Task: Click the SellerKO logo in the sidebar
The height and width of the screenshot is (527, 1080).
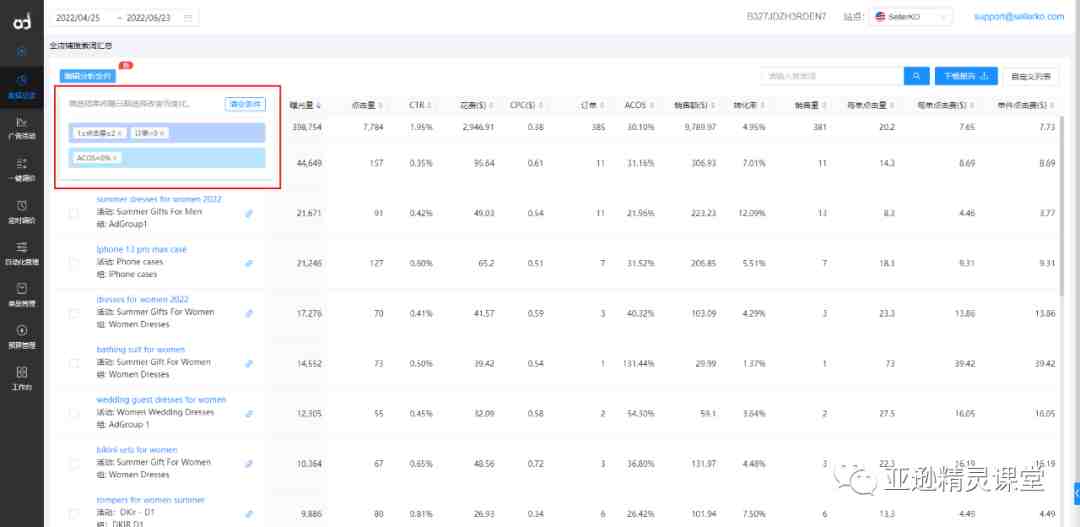Action: pos(21,23)
